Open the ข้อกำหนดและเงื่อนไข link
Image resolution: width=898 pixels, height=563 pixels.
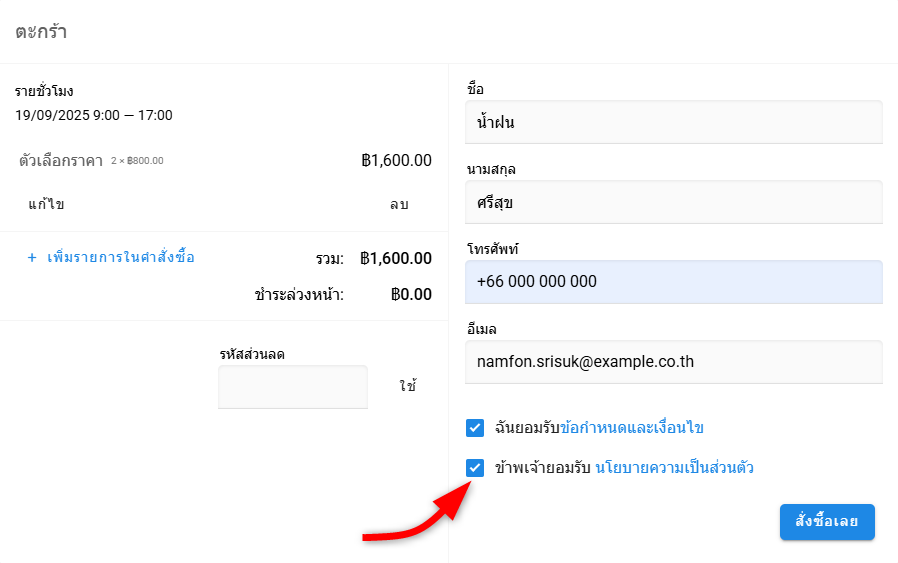point(646,428)
